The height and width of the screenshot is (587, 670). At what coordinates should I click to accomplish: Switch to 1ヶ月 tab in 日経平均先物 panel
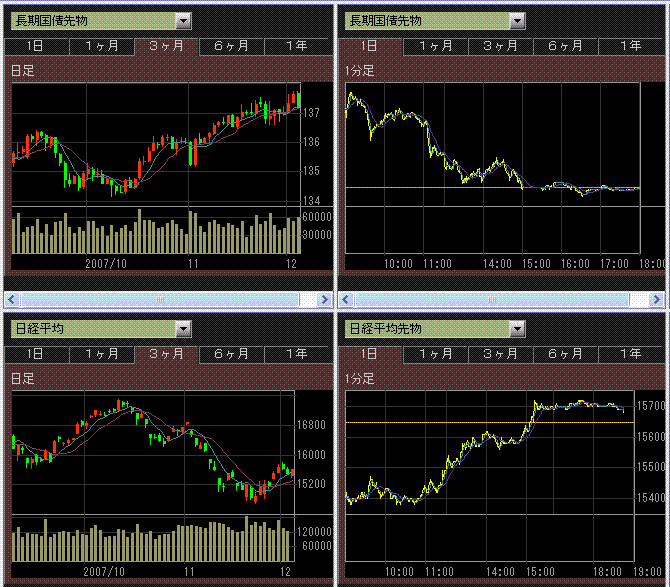click(x=435, y=354)
